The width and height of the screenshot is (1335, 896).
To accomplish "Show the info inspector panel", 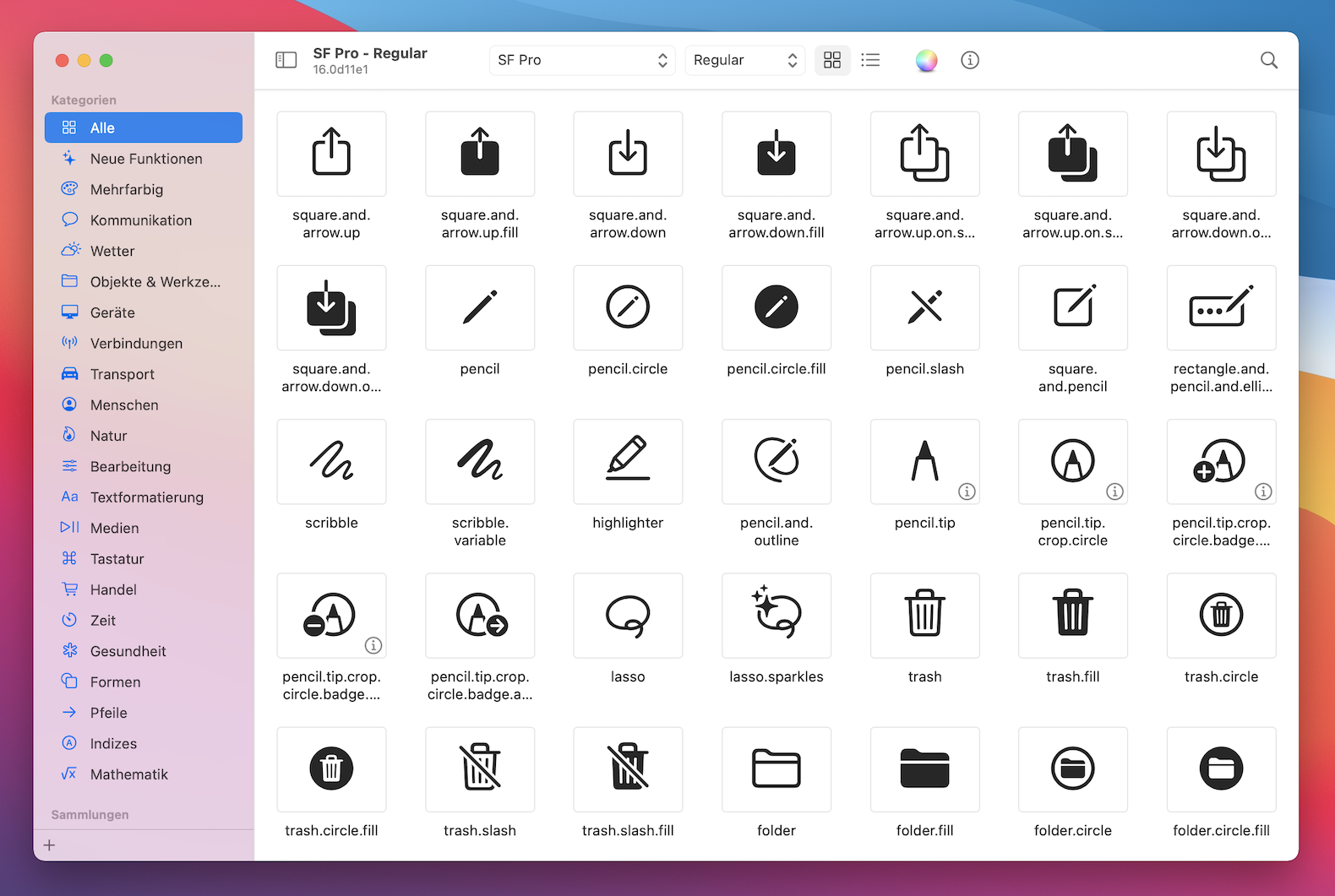I will point(970,60).
